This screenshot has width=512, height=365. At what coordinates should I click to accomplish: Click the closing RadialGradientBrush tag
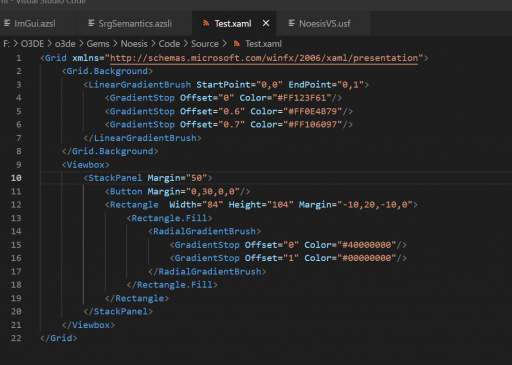207,271
